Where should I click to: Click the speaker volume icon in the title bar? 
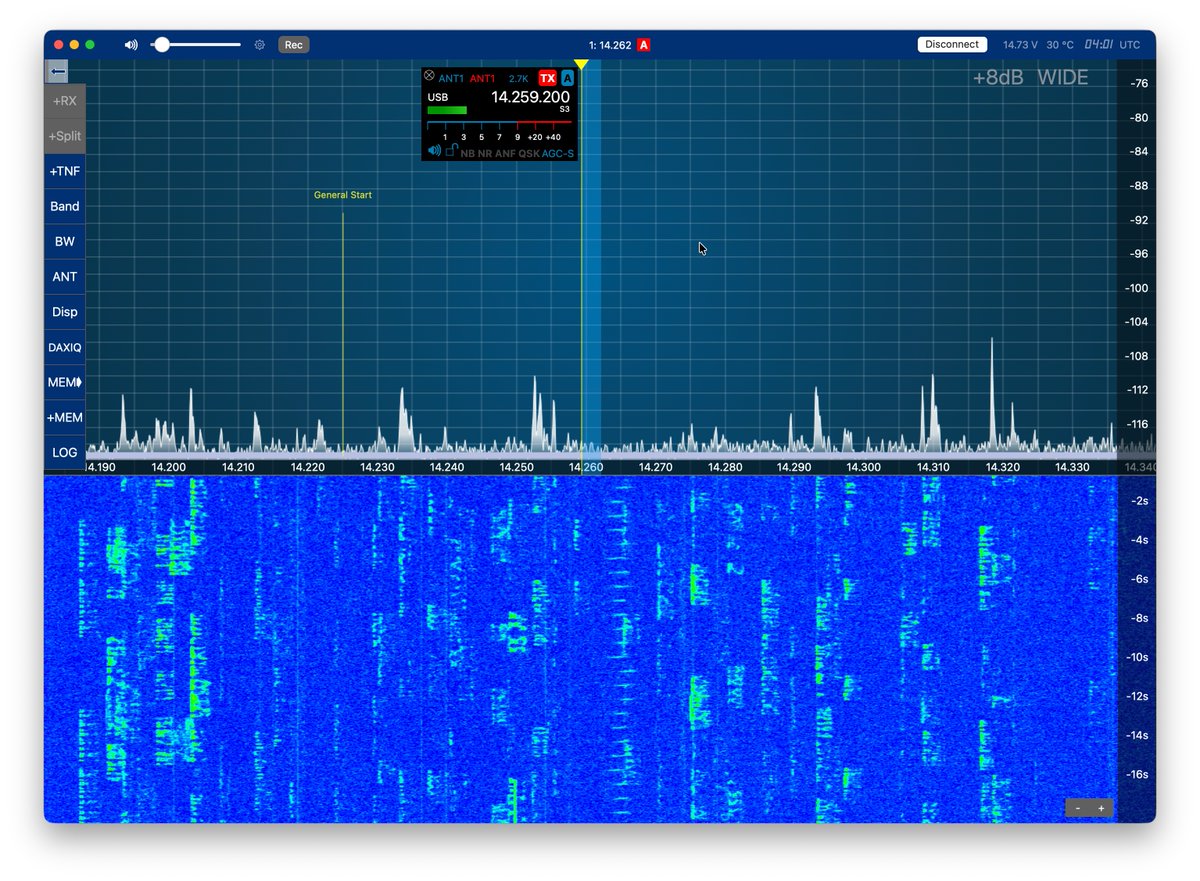tap(131, 45)
